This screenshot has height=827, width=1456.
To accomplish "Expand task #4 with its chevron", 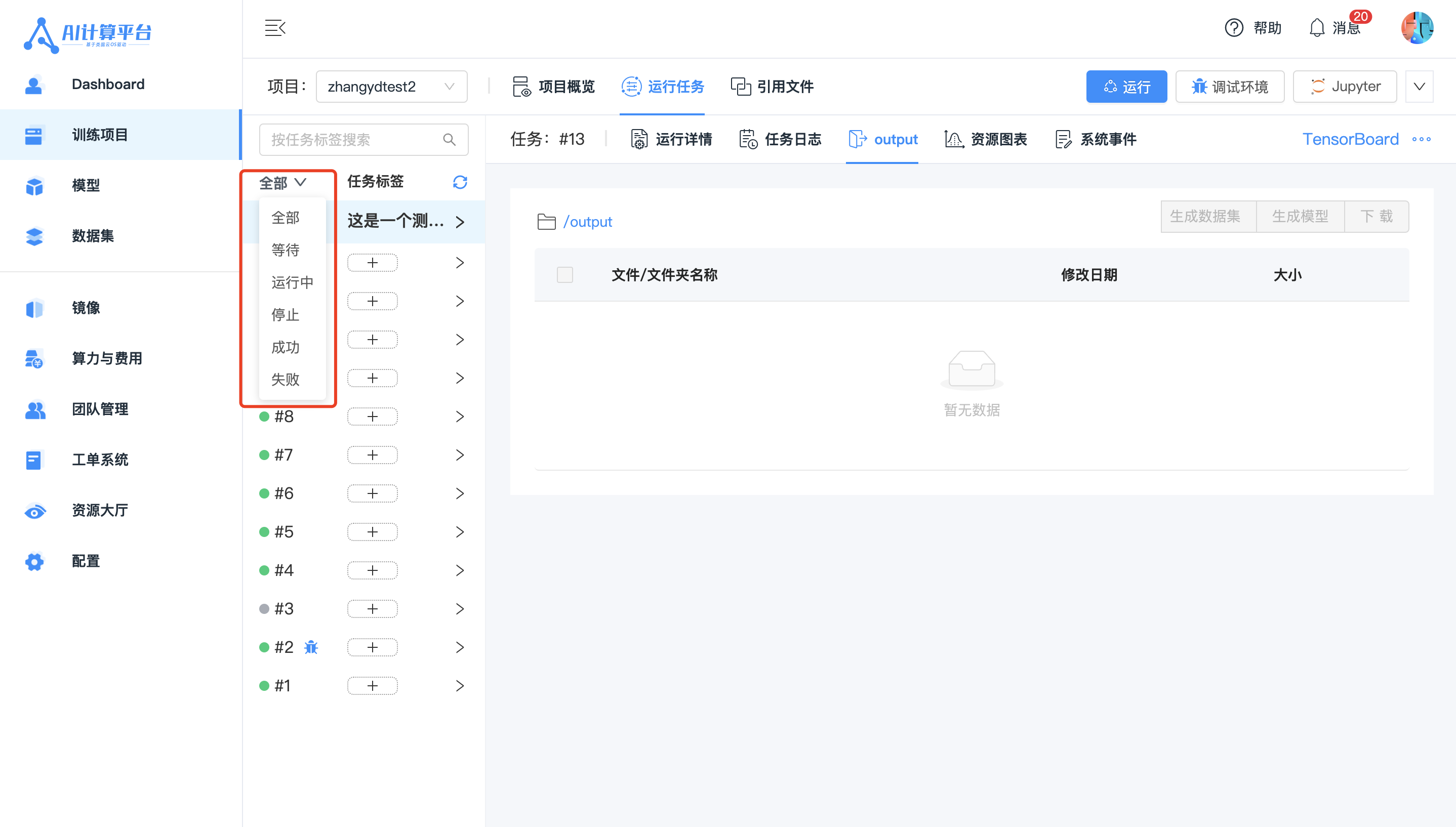I will click(x=460, y=570).
